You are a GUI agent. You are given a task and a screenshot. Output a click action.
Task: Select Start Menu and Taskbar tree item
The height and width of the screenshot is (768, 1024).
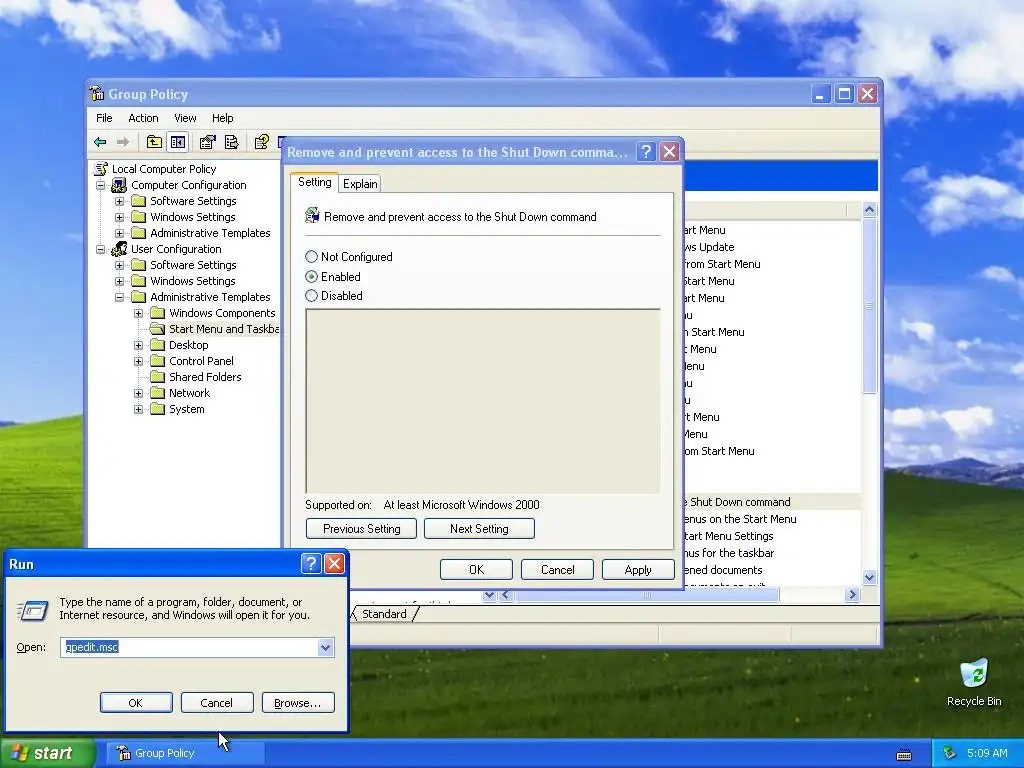(x=224, y=329)
